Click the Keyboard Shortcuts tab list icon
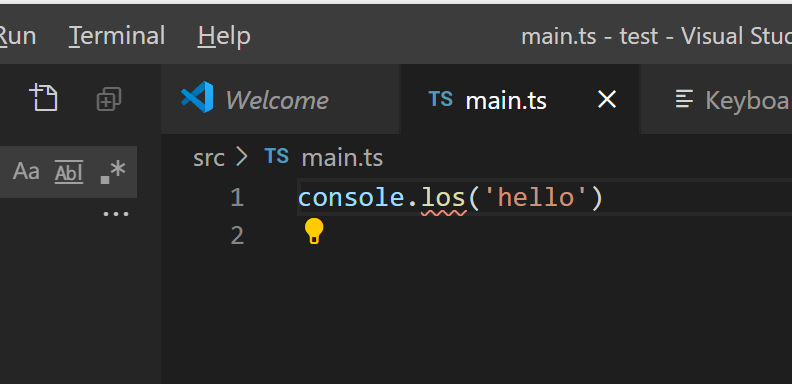This screenshot has height=384, width=792. 684,99
